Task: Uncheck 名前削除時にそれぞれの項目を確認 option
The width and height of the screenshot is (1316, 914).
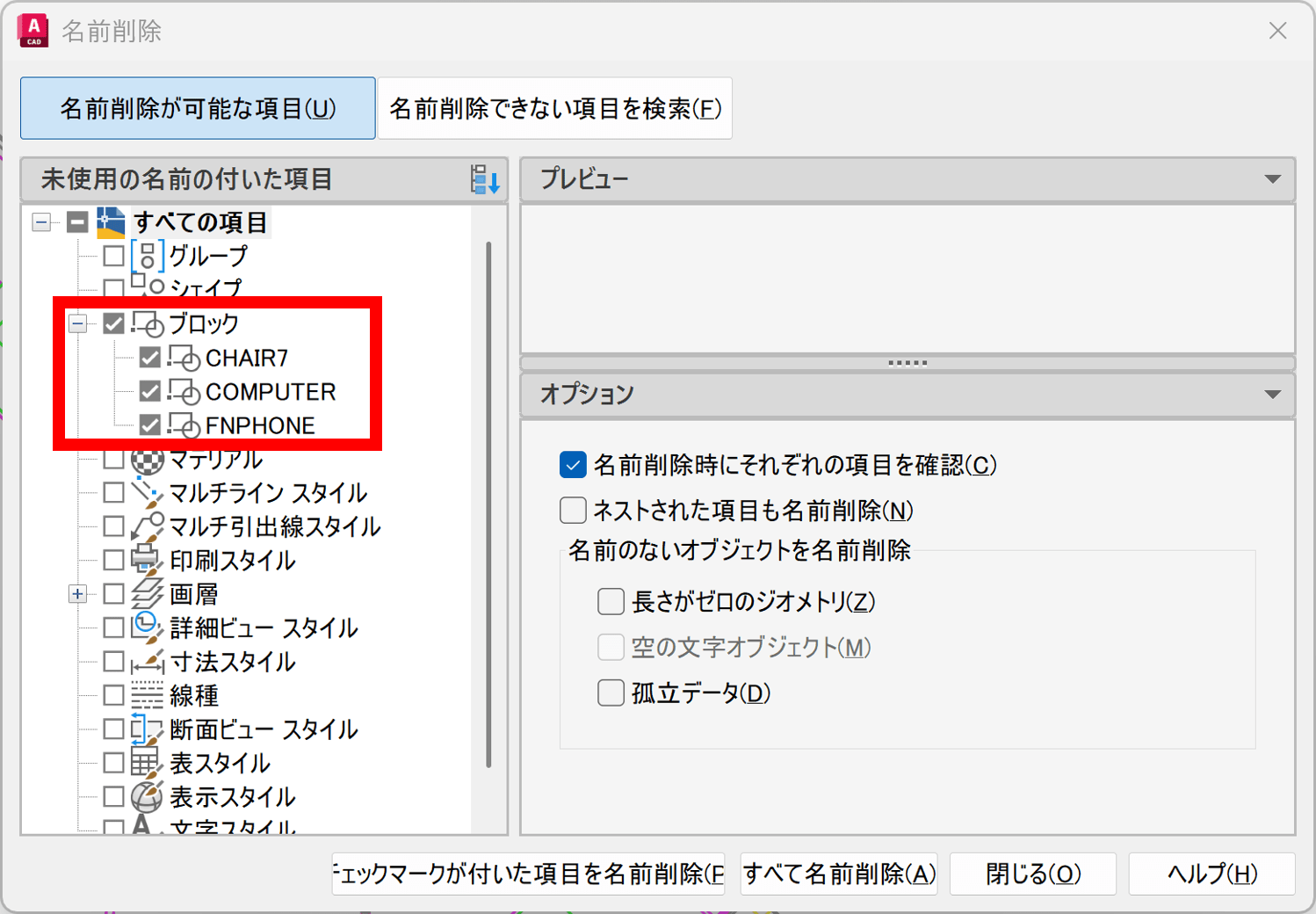Action: [573, 465]
